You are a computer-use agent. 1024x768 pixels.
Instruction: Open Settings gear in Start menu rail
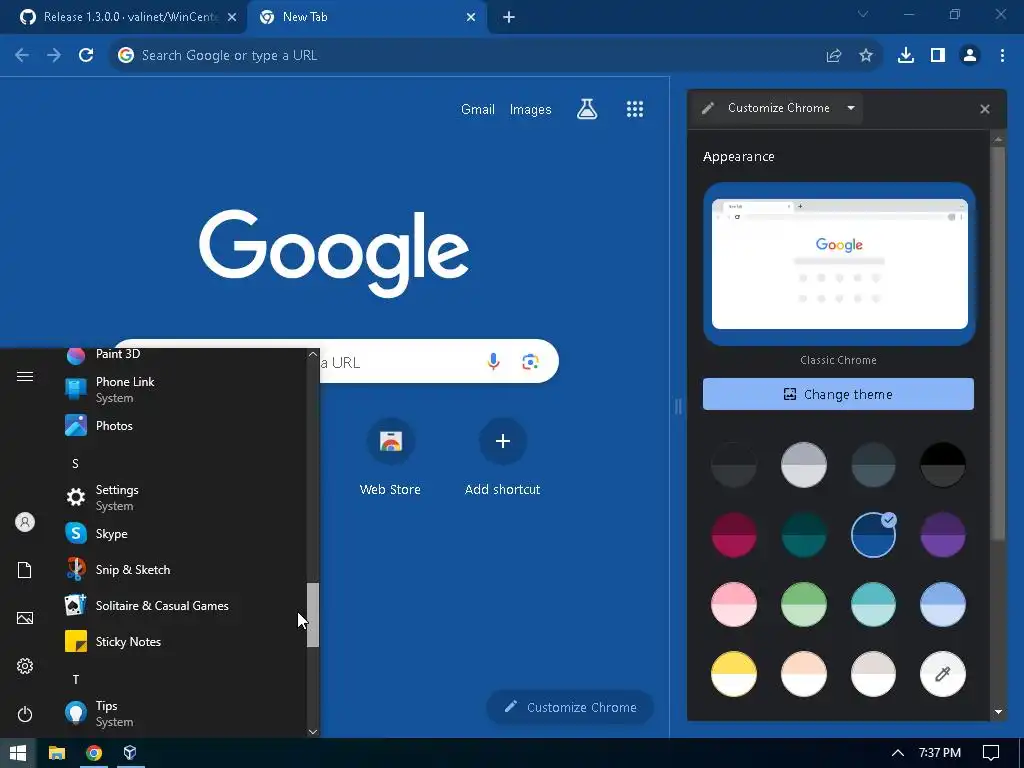pyautogui.click(x=25, y=666)
